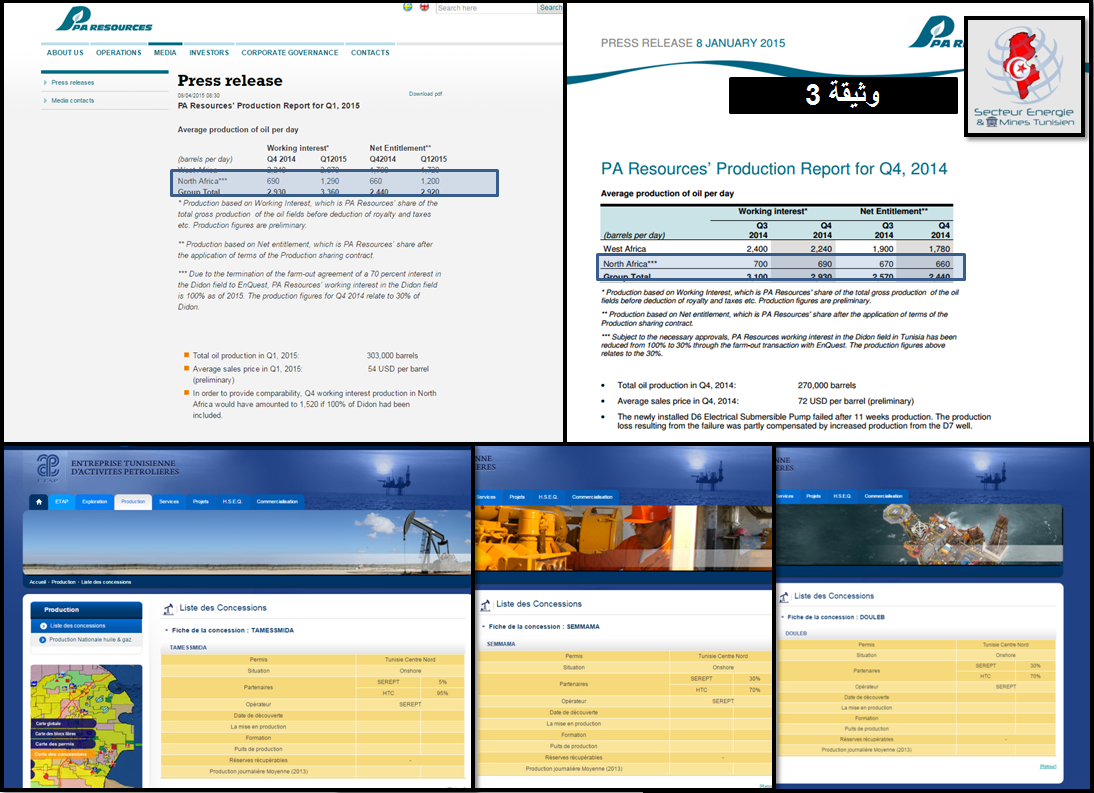Select the MEDIA menu item
1094x793 pixels.
[x=165, y=52]
